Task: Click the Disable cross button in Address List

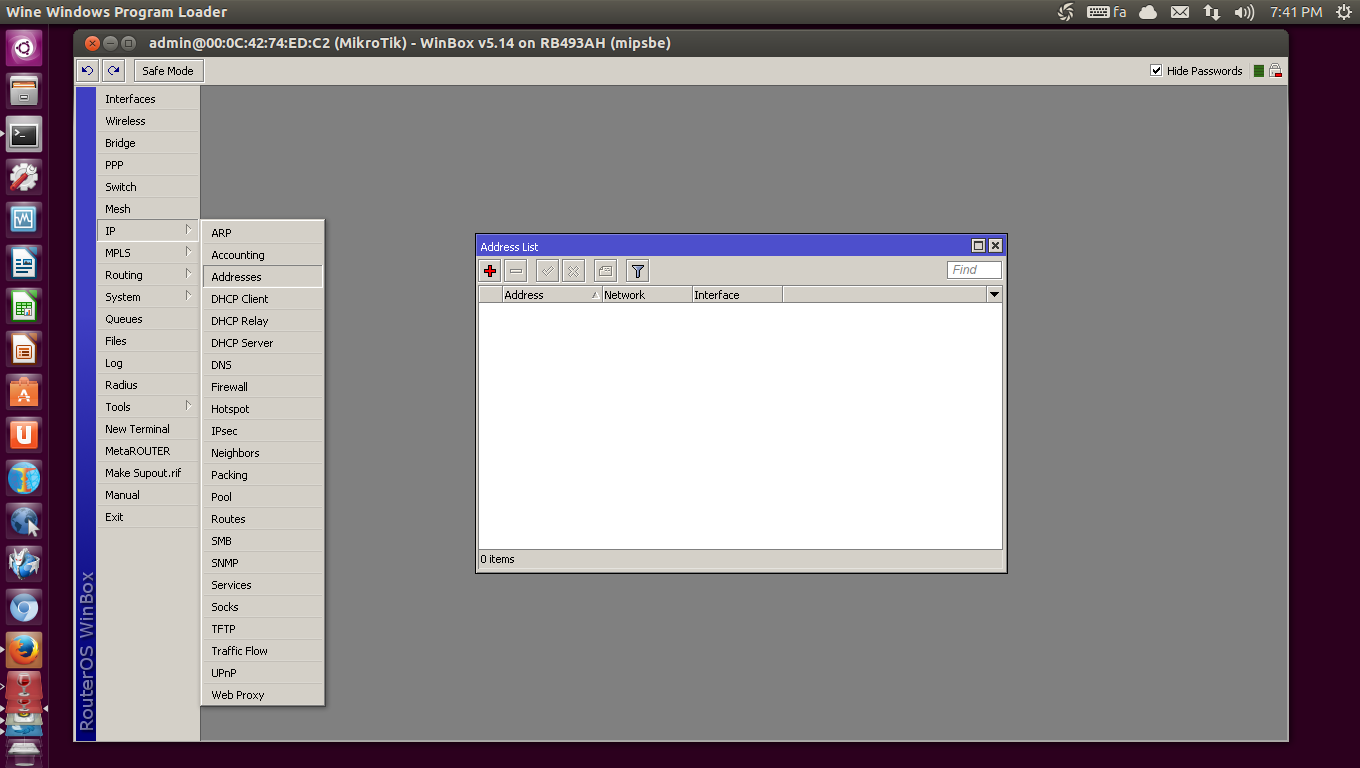Action: (x=573, y=271)
